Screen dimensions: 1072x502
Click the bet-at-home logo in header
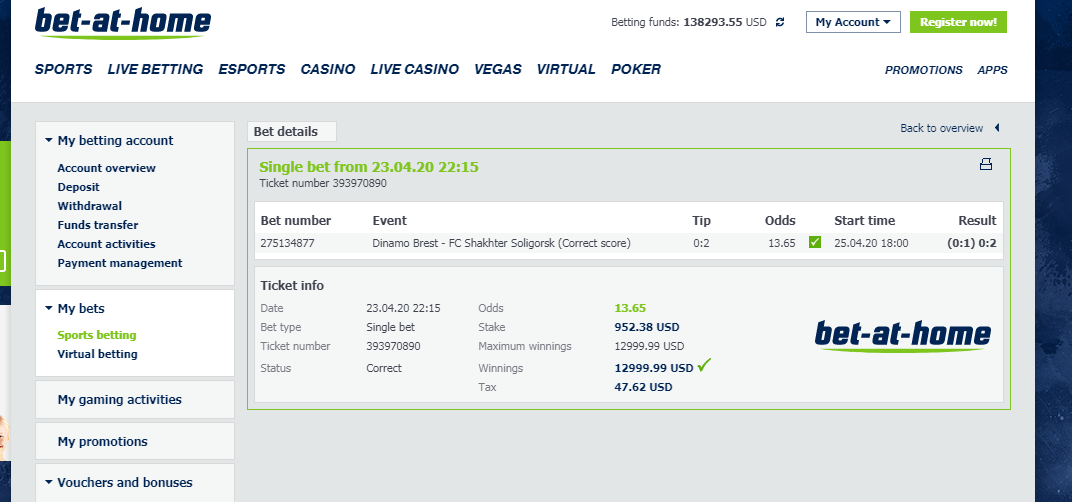click(123, 23)
